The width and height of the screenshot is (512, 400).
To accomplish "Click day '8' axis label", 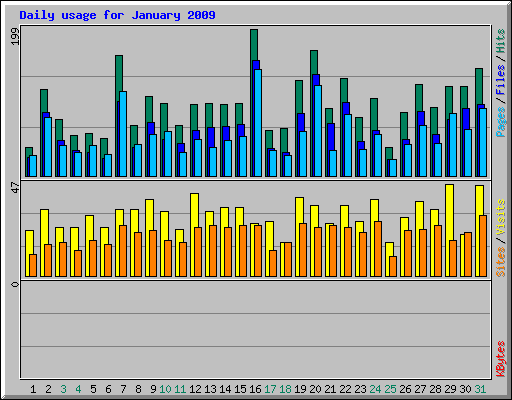I will point(138,389).
